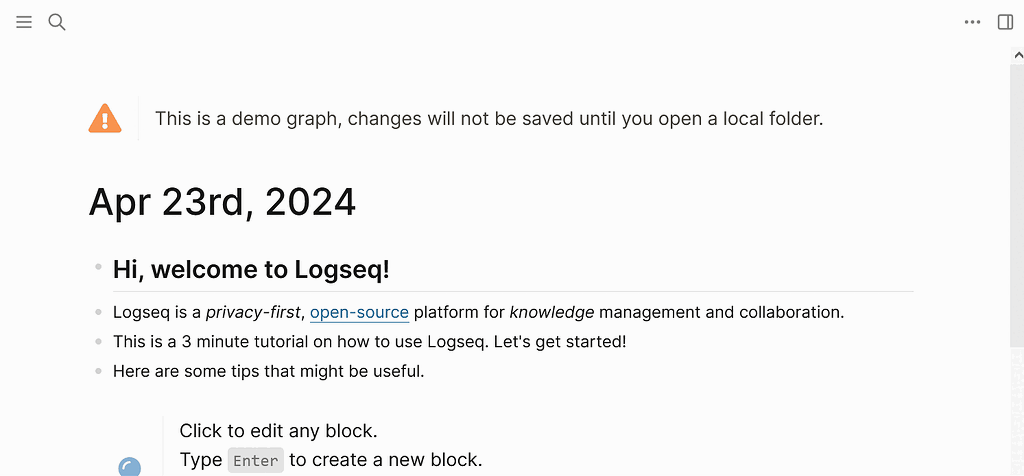The image size is (1024, 476).
Task: Click the scrollbar up arrow
Action: pyautogui.click(x=1017, y=57)
